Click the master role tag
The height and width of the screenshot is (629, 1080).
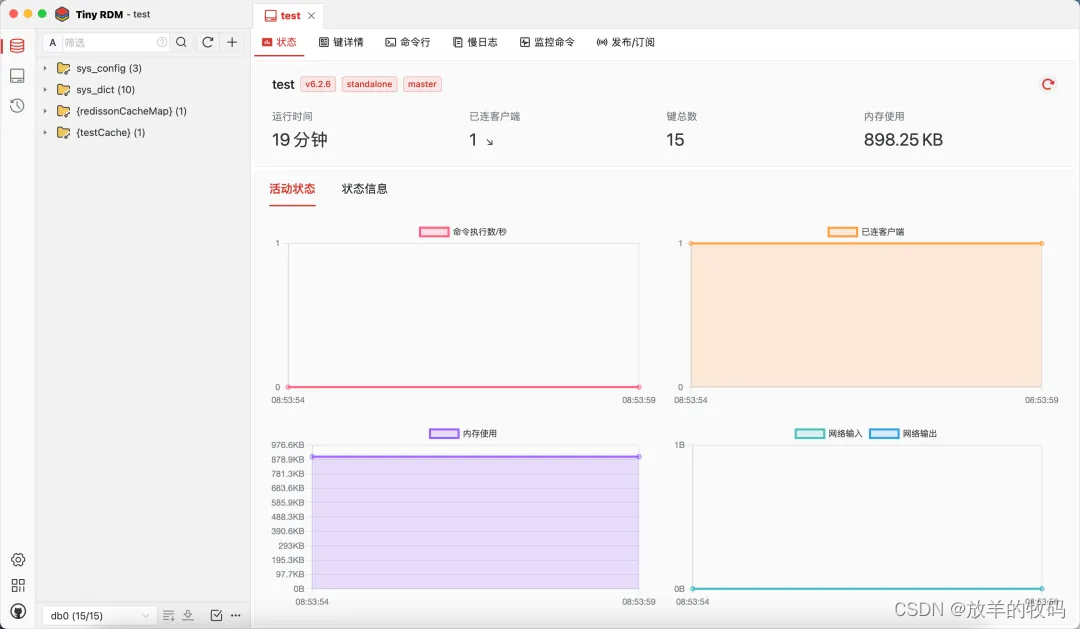422,84
